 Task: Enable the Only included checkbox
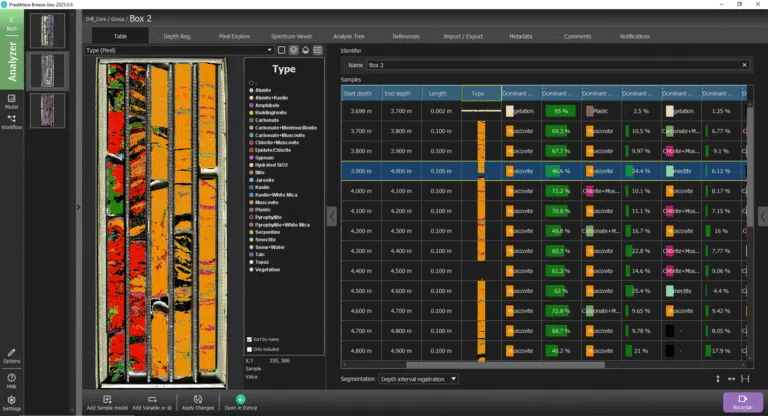[x=250, y=349]
